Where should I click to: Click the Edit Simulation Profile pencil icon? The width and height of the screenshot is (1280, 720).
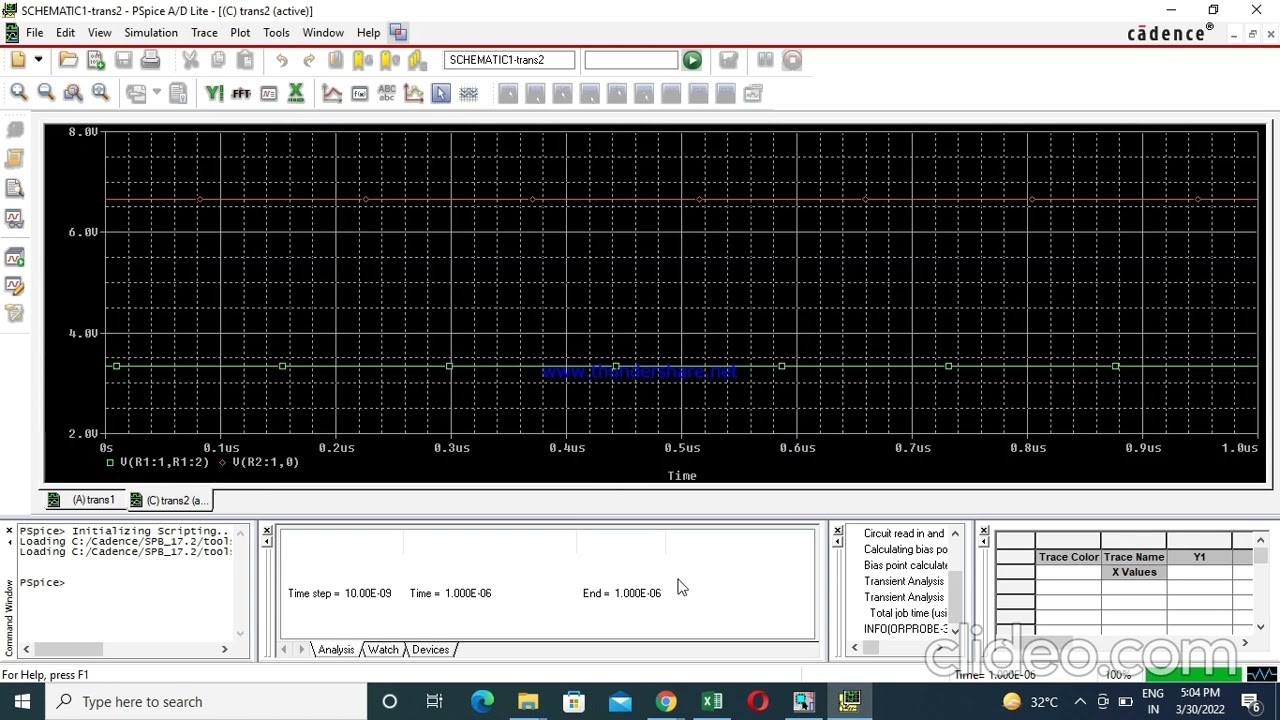[14, 286]
